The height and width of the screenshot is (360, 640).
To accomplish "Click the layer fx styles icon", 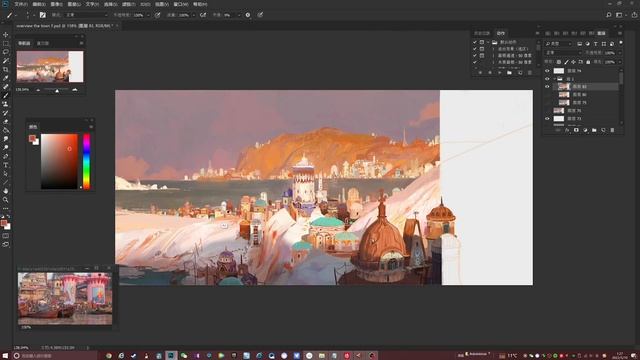I will pos(567,130).
